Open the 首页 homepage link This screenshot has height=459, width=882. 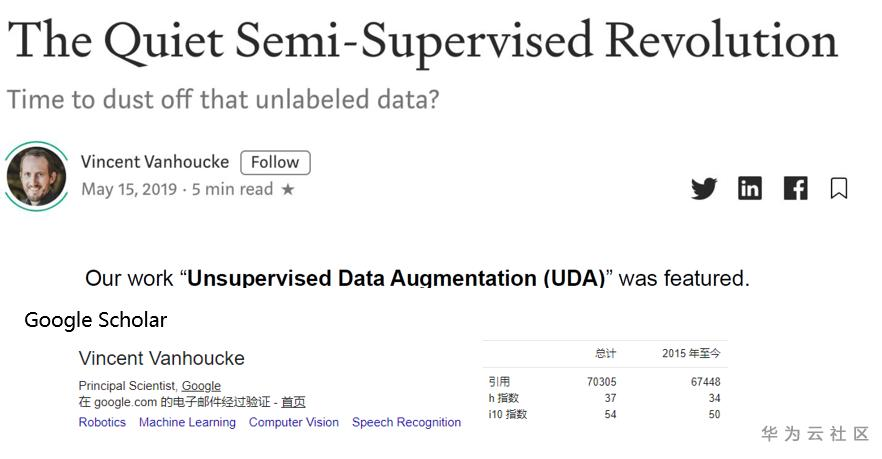(x=293, y=402)
